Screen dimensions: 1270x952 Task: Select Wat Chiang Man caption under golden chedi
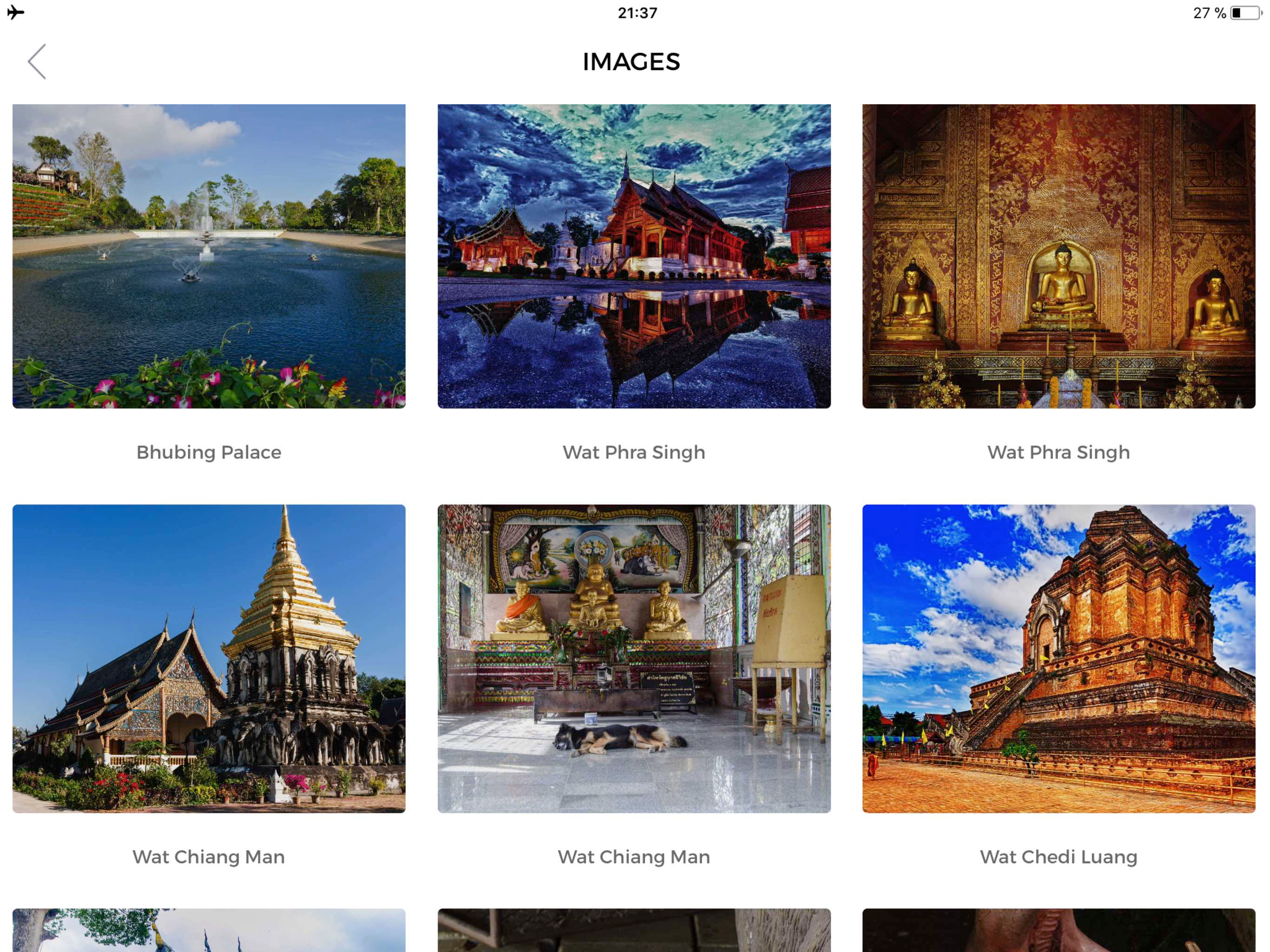(x=209, y=857)
